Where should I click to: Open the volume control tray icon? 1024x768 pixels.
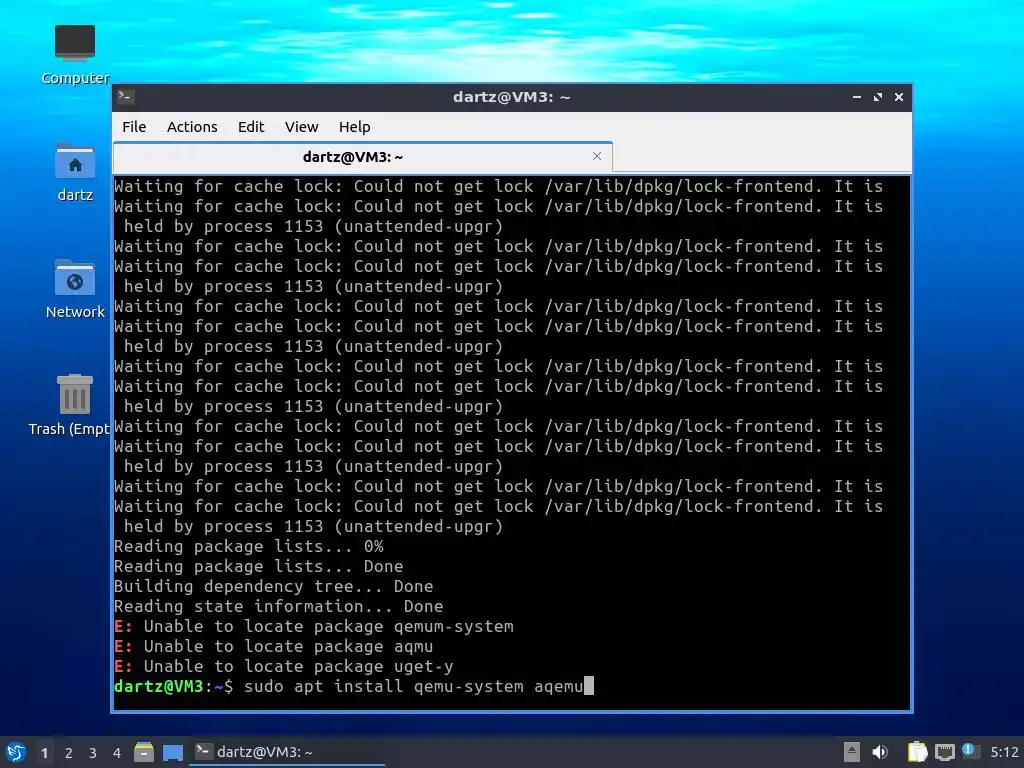pos(880,752)
